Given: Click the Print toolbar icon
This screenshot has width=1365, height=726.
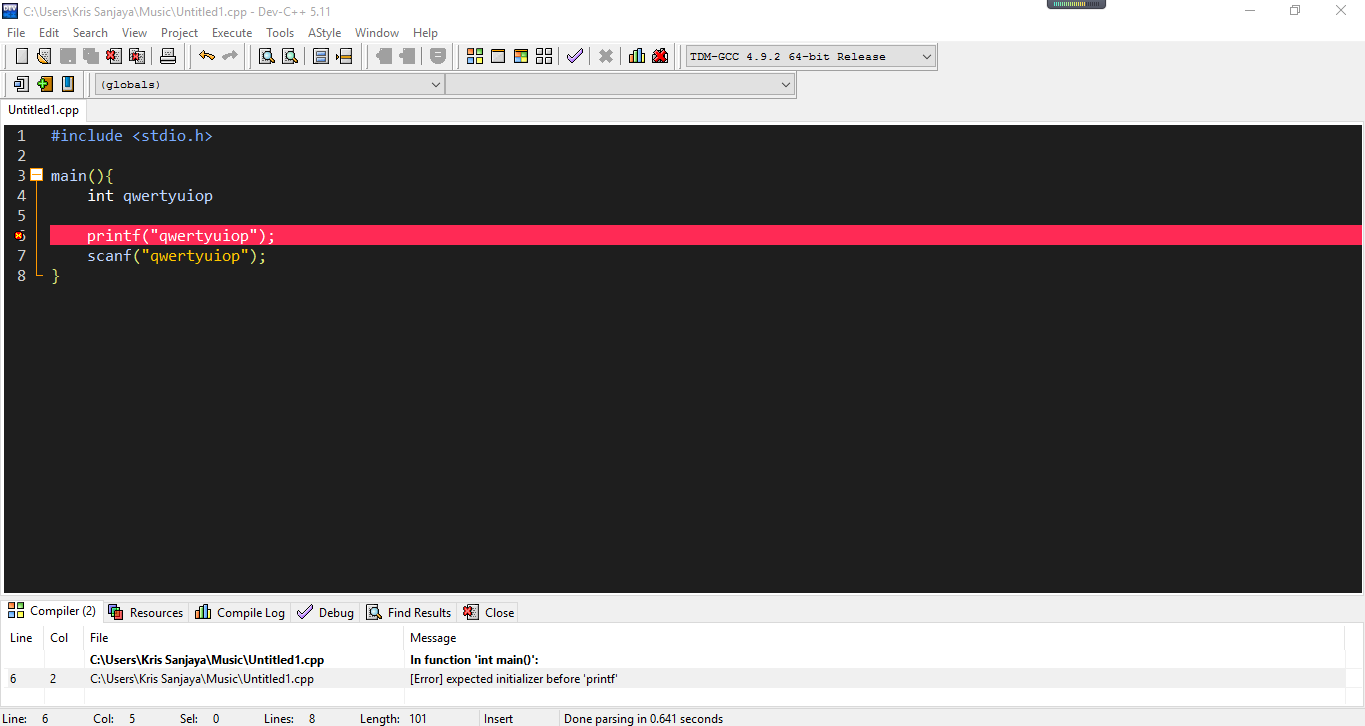Looking at the screenshot, I should pos(168,56).
